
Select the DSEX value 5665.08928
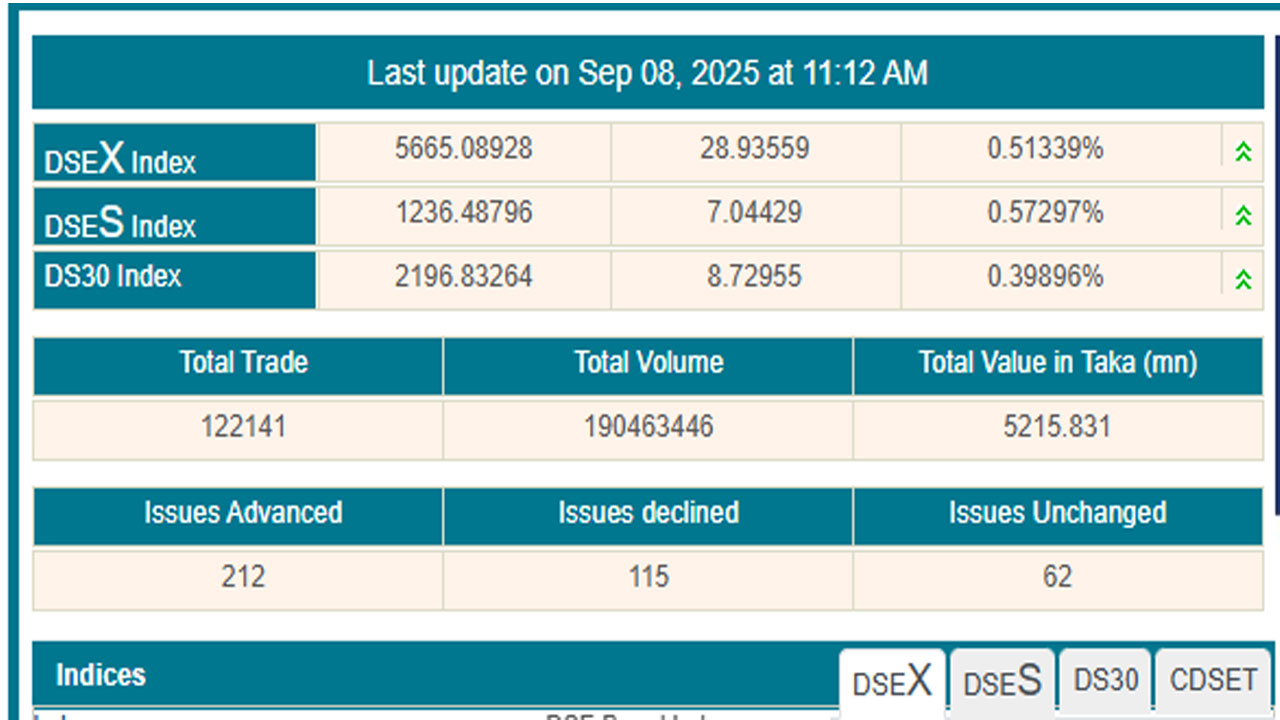pyautogui.click(x=463, y=149)
